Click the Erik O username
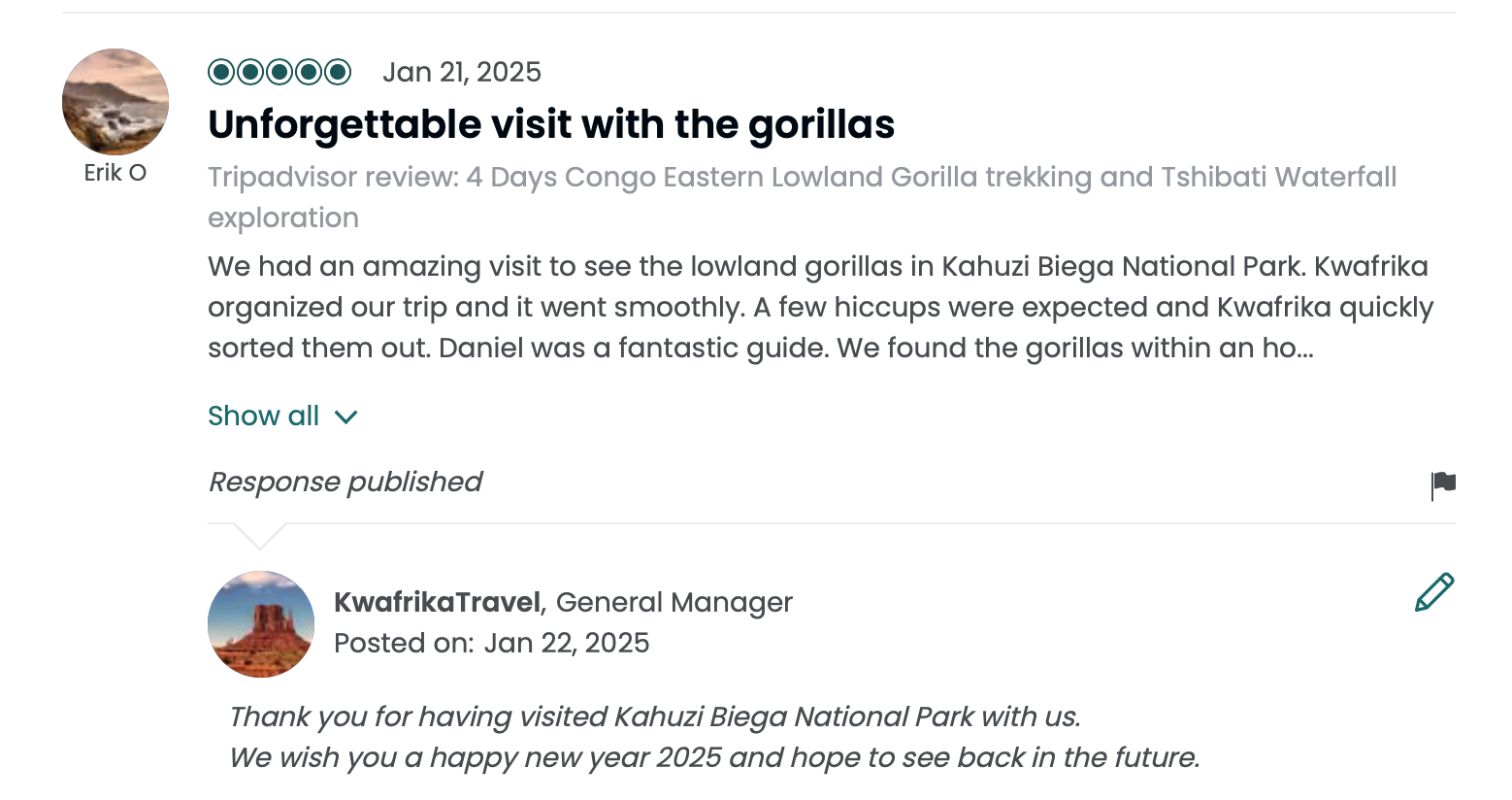1512x800 pixels. (x=115, y=173)
